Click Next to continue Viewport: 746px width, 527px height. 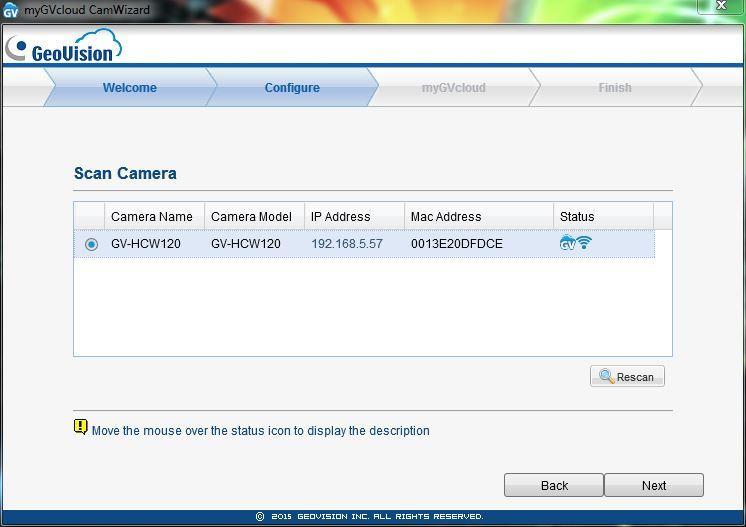(x=654, y=485)
